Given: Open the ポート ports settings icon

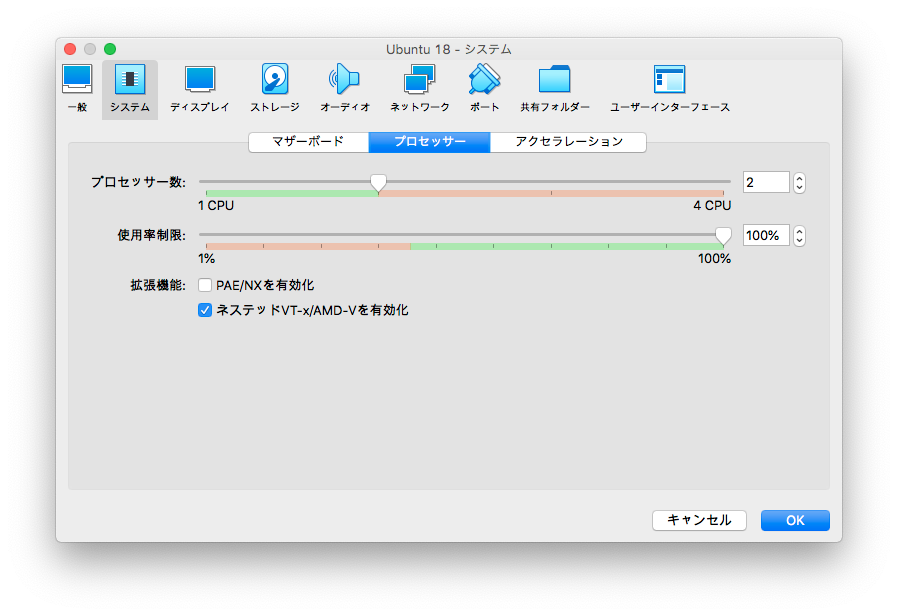Looking at the screenshot, I should tap(485, 89).
